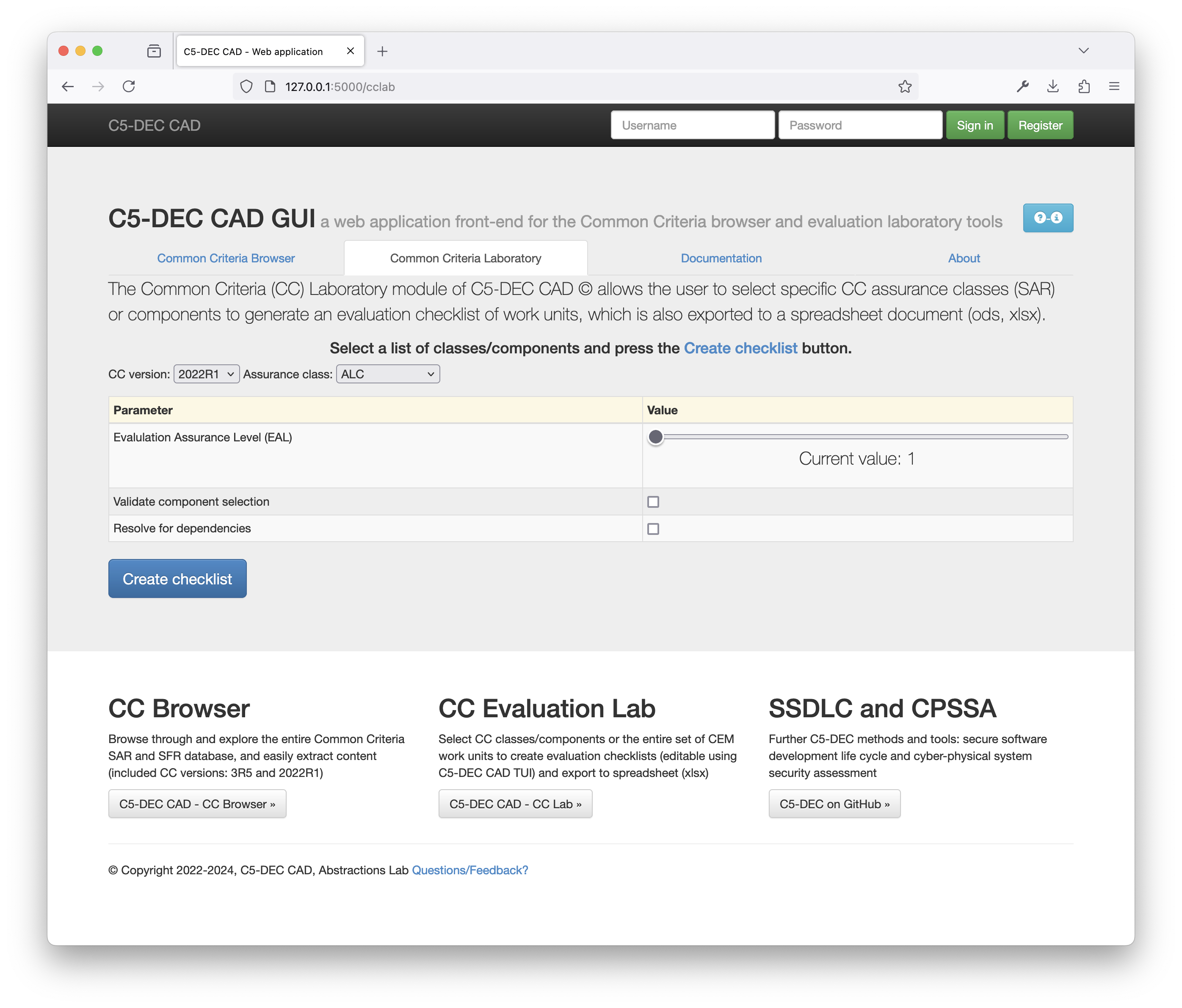Focus the Password field
This screenshot has height=1008, width=1182.
(860, 125)
